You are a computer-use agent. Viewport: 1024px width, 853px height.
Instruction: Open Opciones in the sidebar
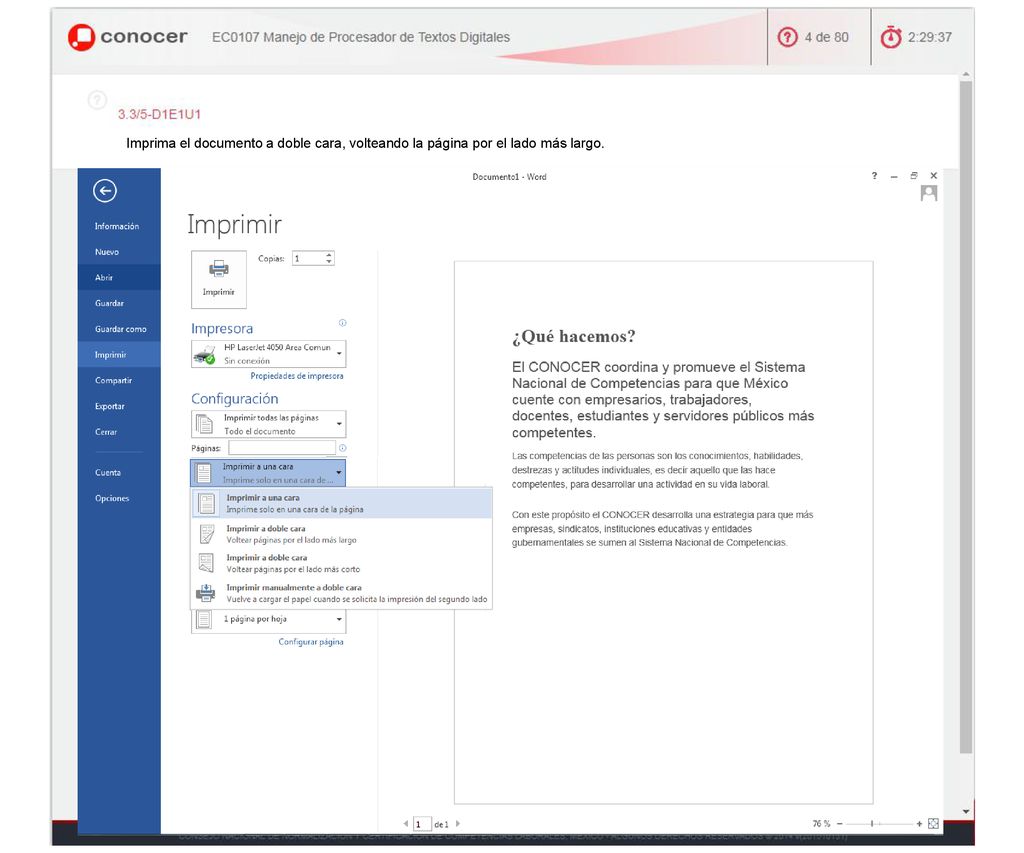tap(119, 498)
